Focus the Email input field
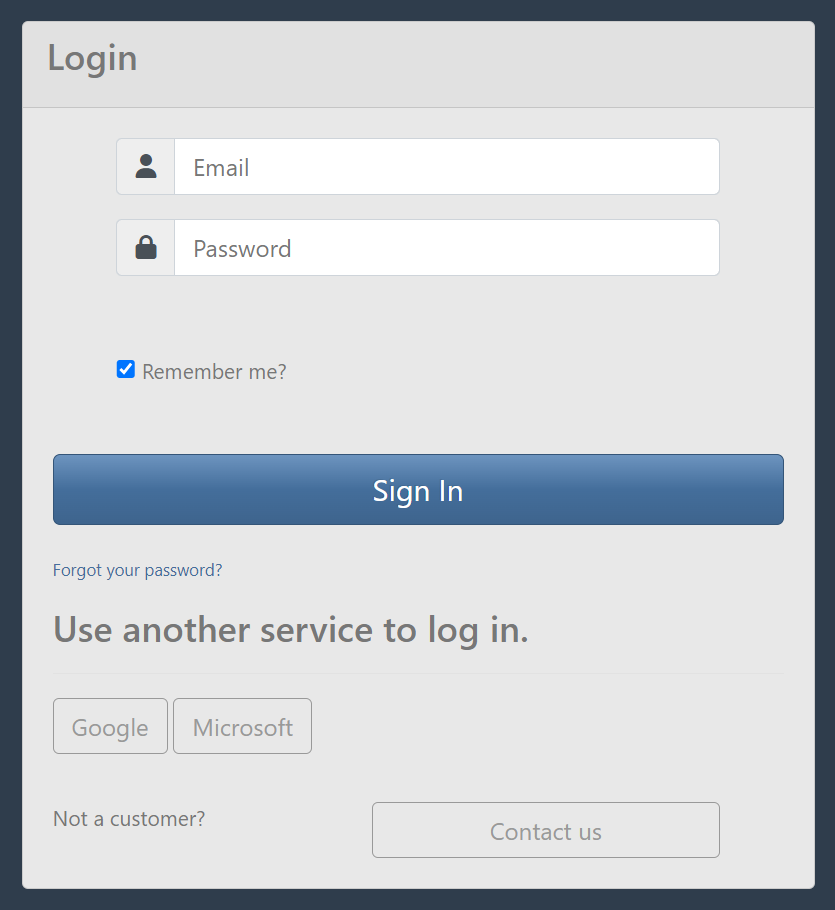 (446, 167)
